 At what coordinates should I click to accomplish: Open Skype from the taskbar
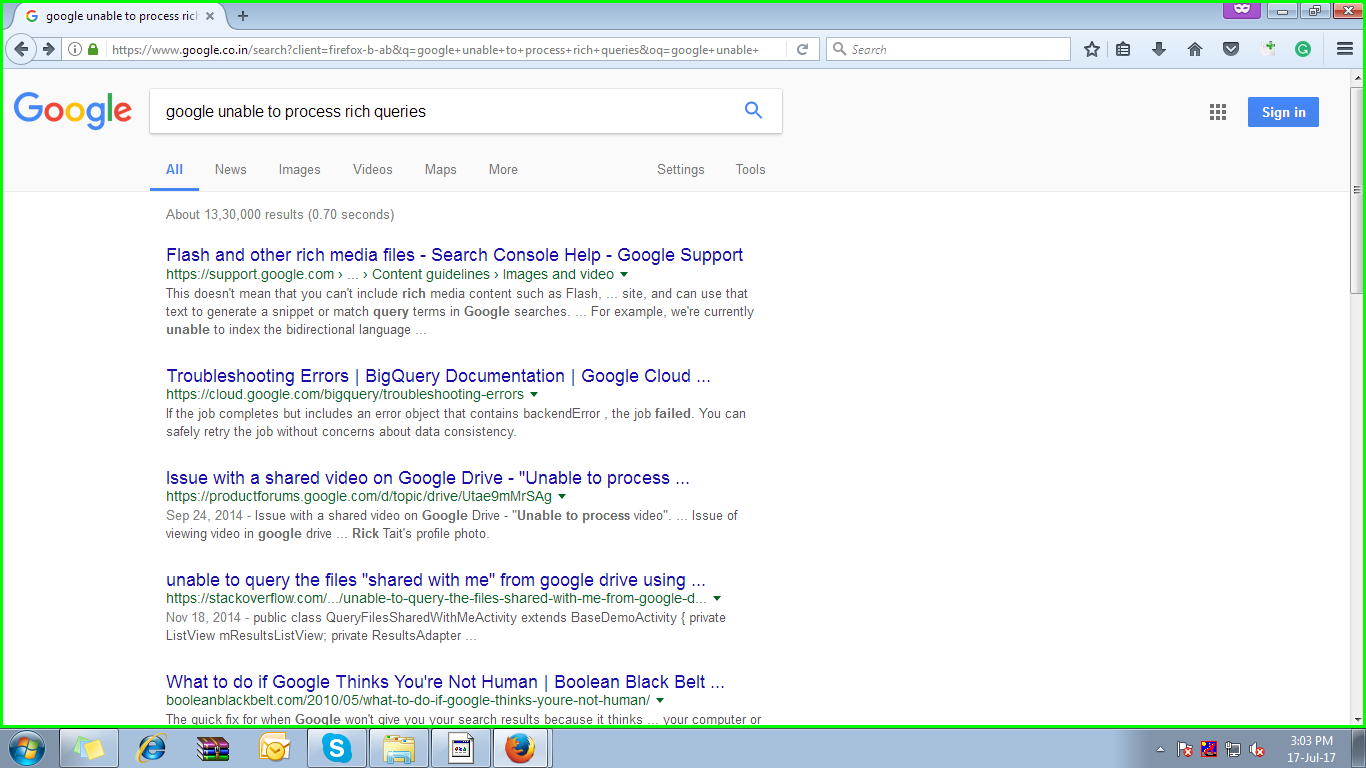[337, 748]
